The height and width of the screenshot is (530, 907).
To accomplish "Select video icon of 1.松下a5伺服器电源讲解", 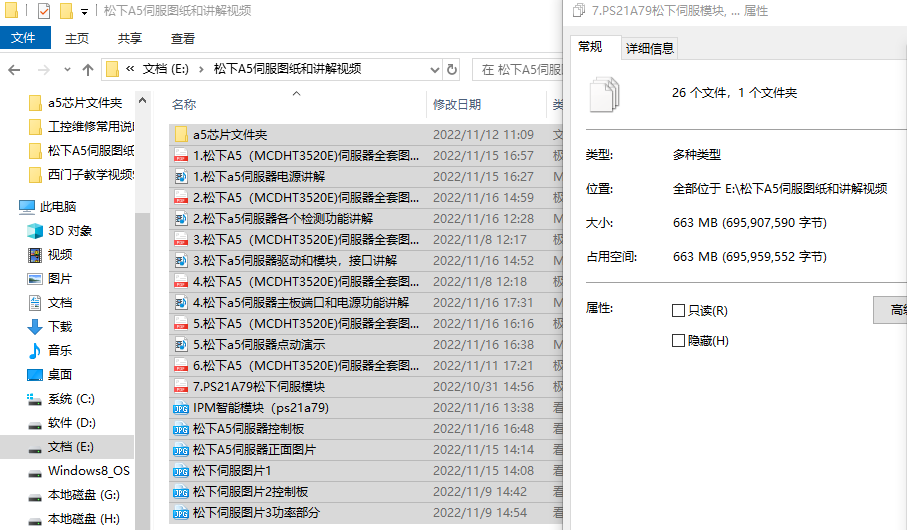I will [x=181, y=176].
